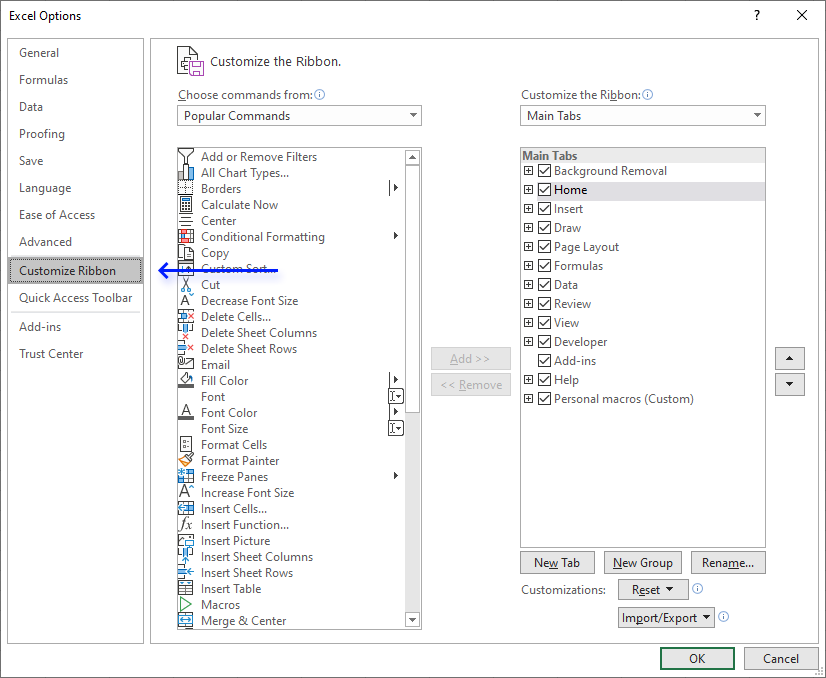Open the Choose commands from dropdown
The height and width of the screenshot is (678, 826).
(299, 115)
